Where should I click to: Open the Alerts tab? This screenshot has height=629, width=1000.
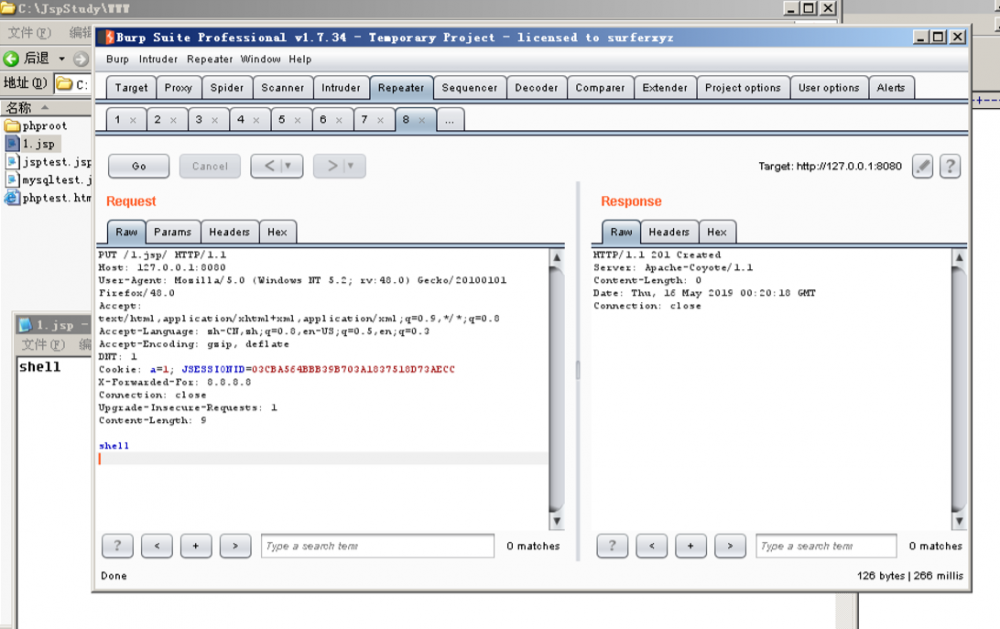891,88
